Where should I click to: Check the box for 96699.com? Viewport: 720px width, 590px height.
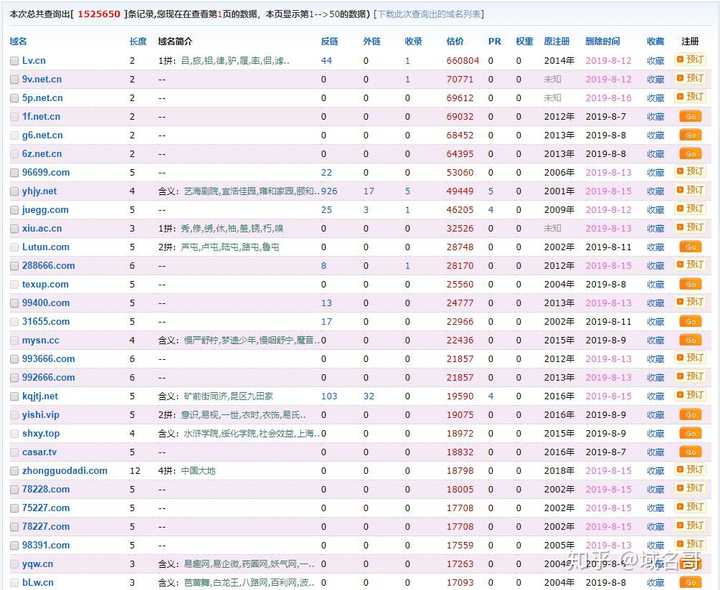coord(14,173)
